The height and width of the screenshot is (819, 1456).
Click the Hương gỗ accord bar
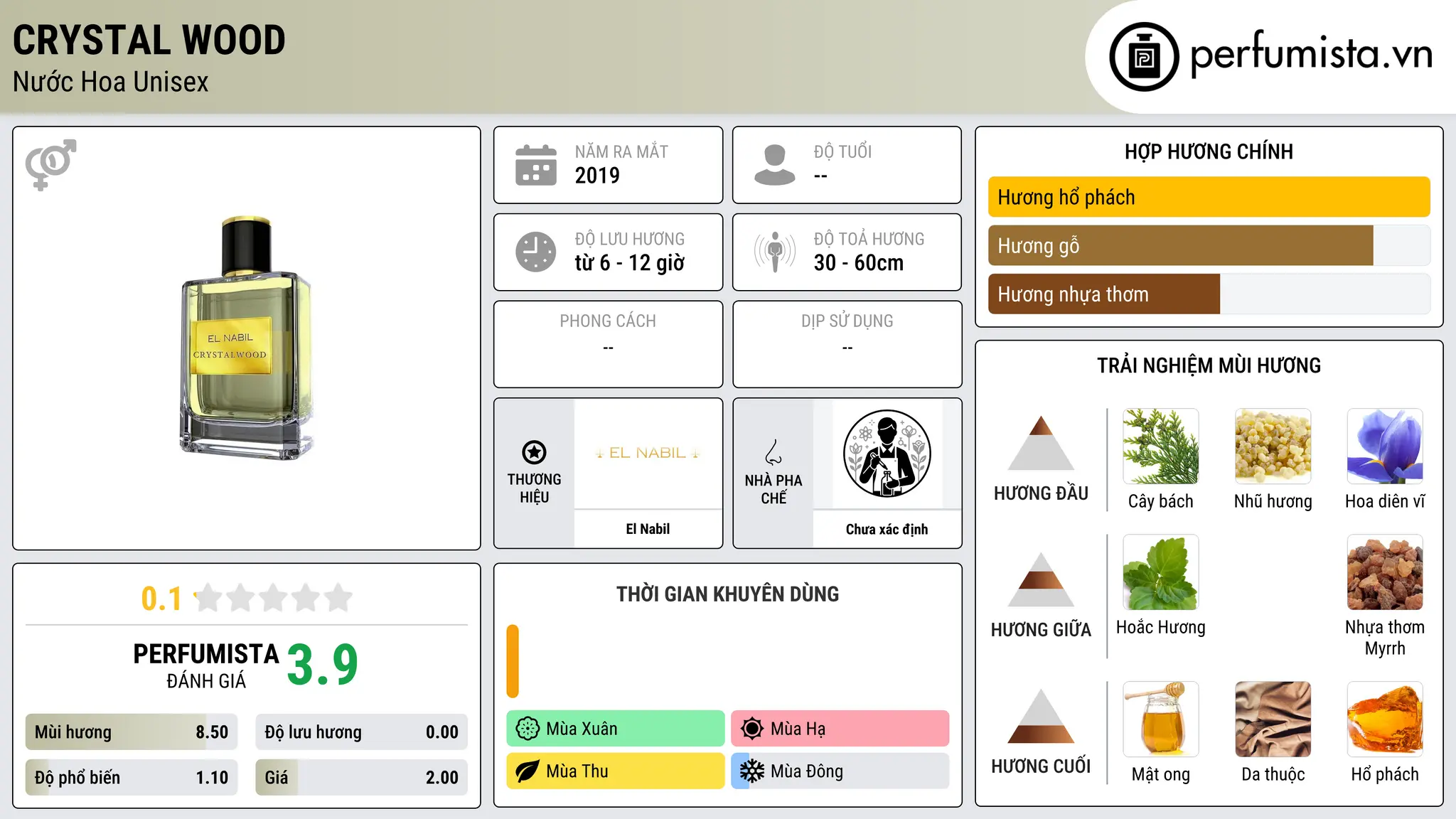point(1209,246)
